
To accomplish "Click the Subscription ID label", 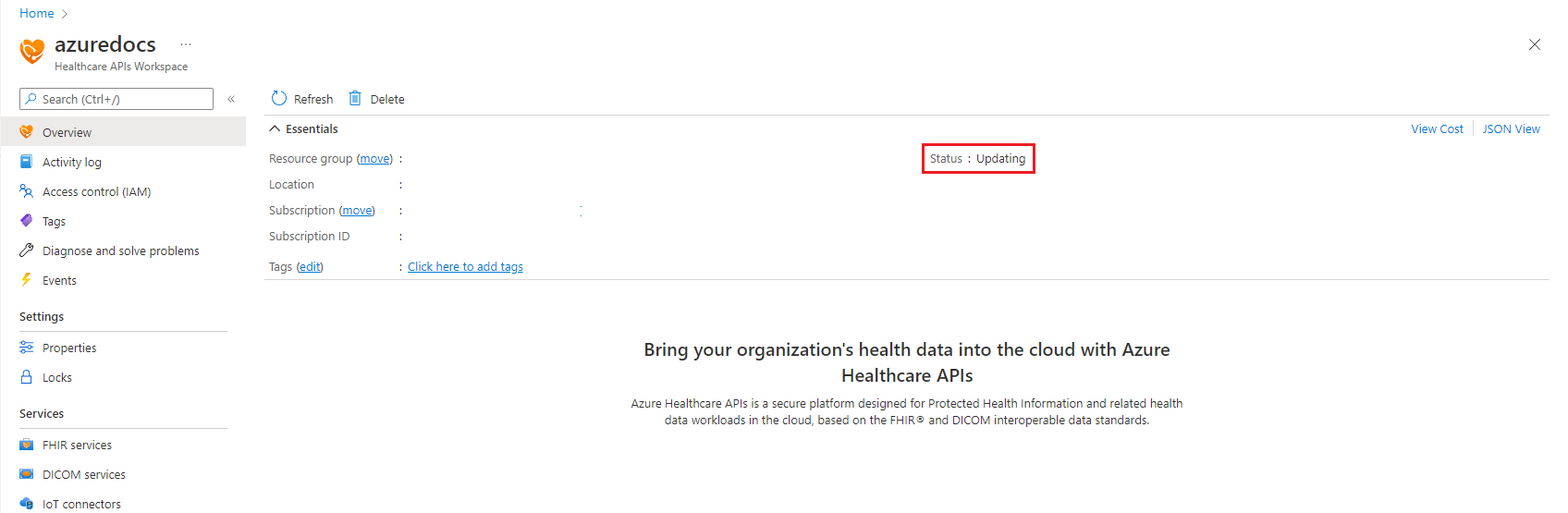I will [x=309, y=237].
